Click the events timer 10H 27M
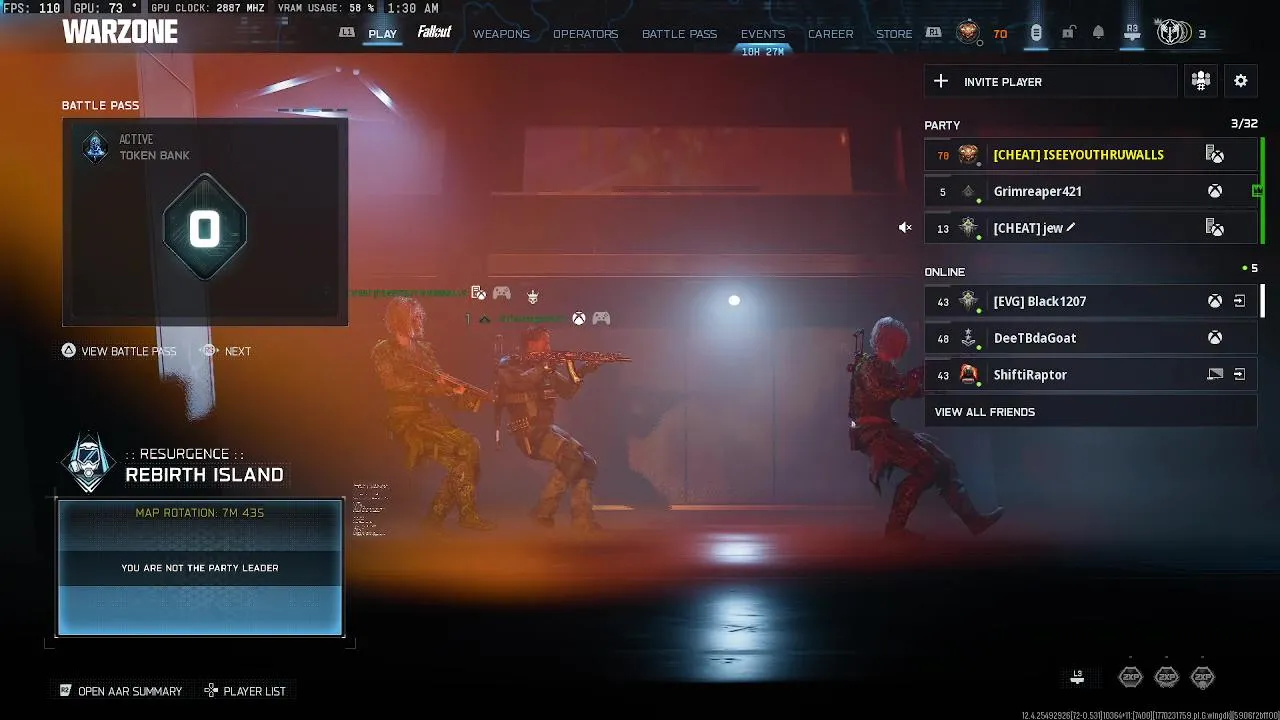The height and width of the screenshot is (720, 1280). [762, 51]
